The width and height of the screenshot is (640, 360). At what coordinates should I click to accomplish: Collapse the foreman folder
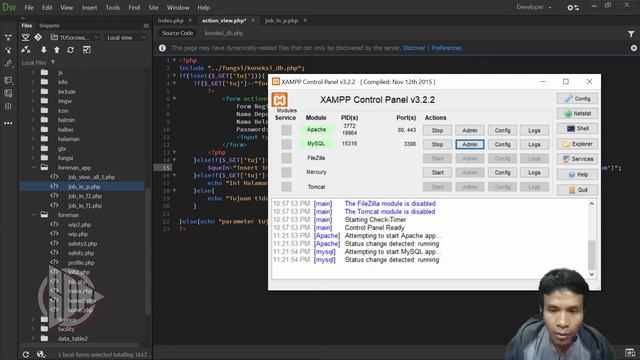pos(34,215)
